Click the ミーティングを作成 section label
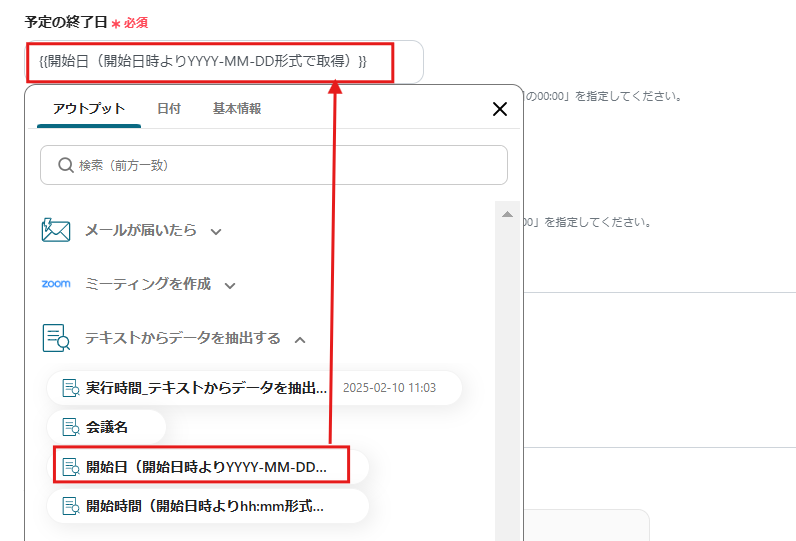796x541 pixels. coord(148,284)
